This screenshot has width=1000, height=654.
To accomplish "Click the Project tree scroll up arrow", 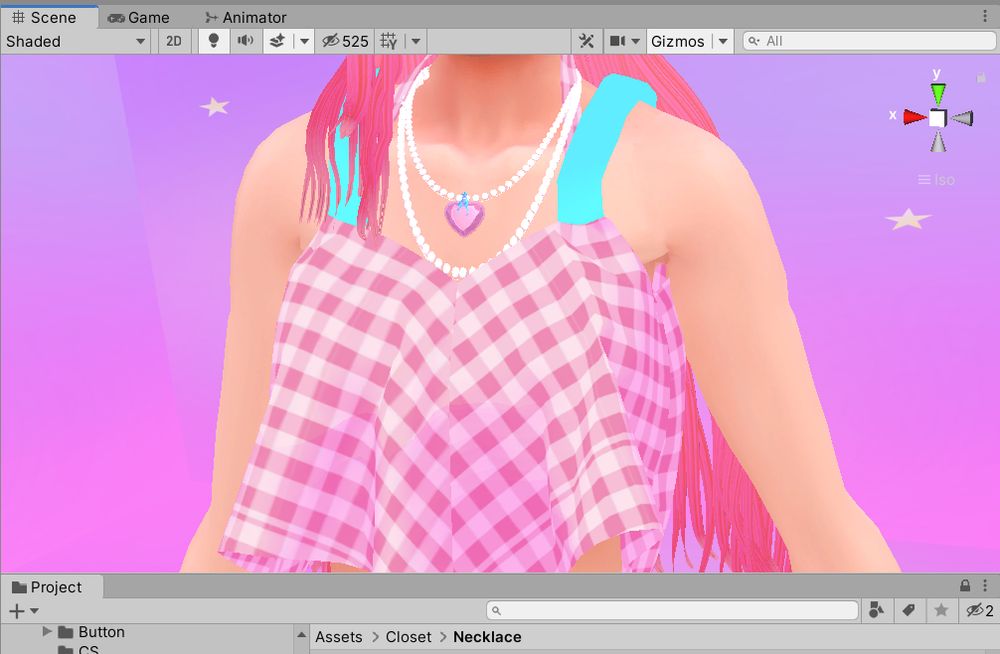I will [300, 634].
